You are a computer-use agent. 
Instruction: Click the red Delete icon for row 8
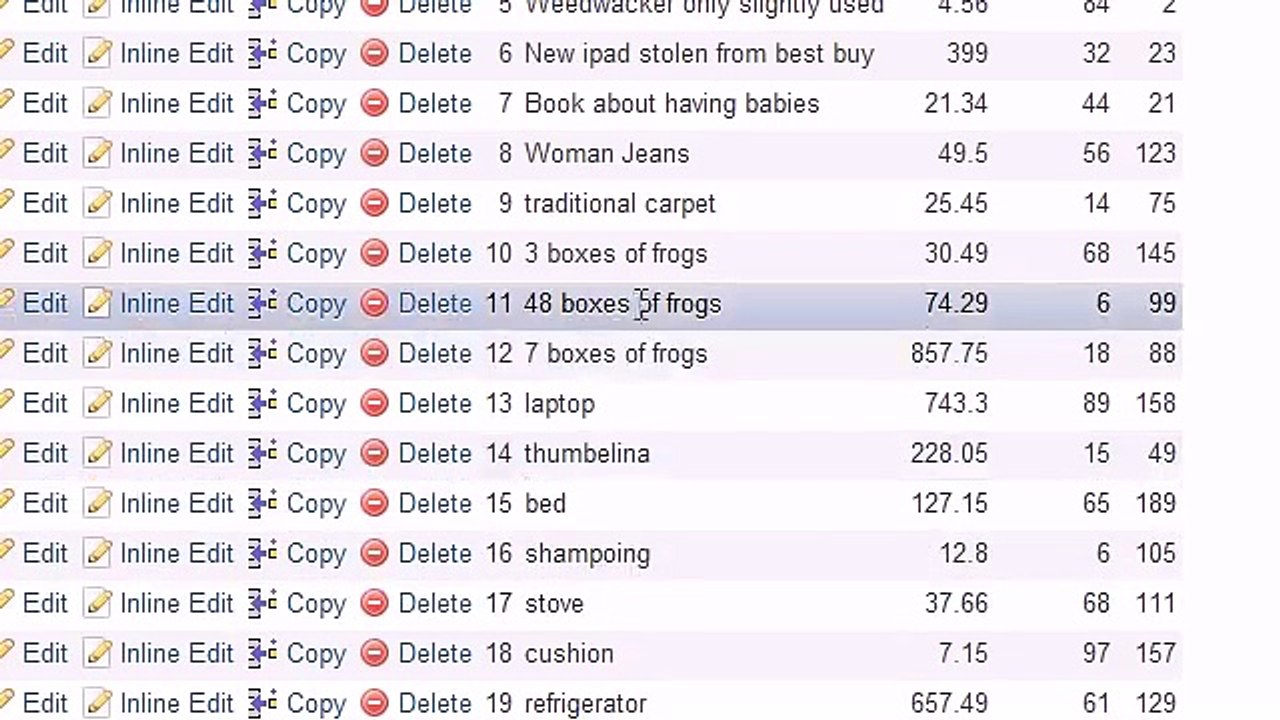click(374, 154)
